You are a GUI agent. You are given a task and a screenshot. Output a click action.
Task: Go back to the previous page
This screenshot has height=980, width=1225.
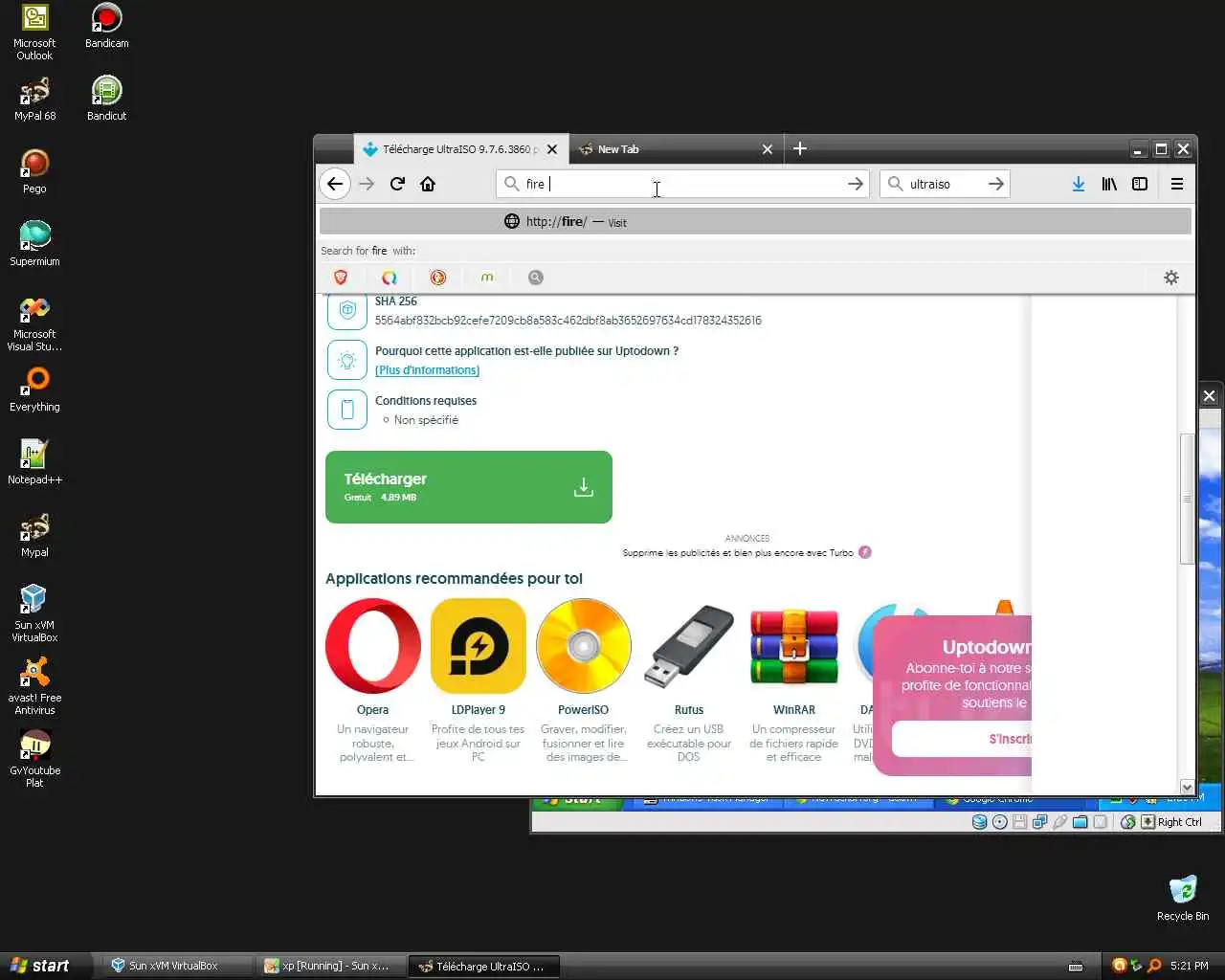point(335,184)
